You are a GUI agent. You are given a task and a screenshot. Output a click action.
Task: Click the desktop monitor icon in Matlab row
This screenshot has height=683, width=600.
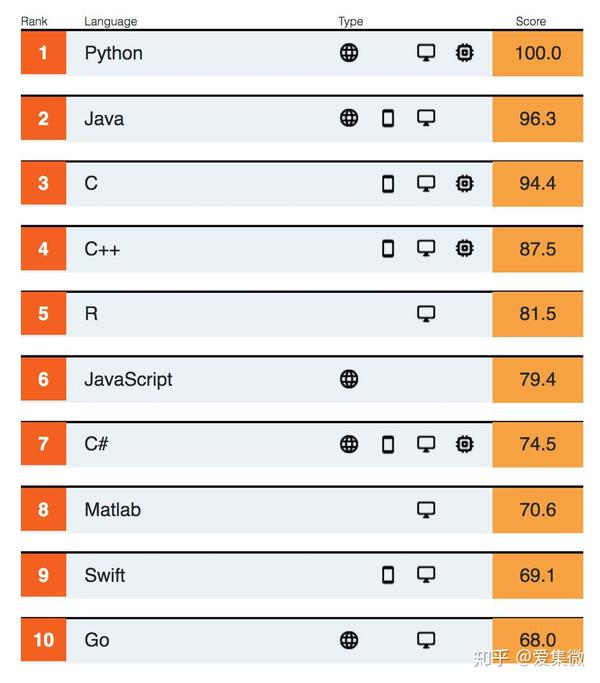(426, 510)
